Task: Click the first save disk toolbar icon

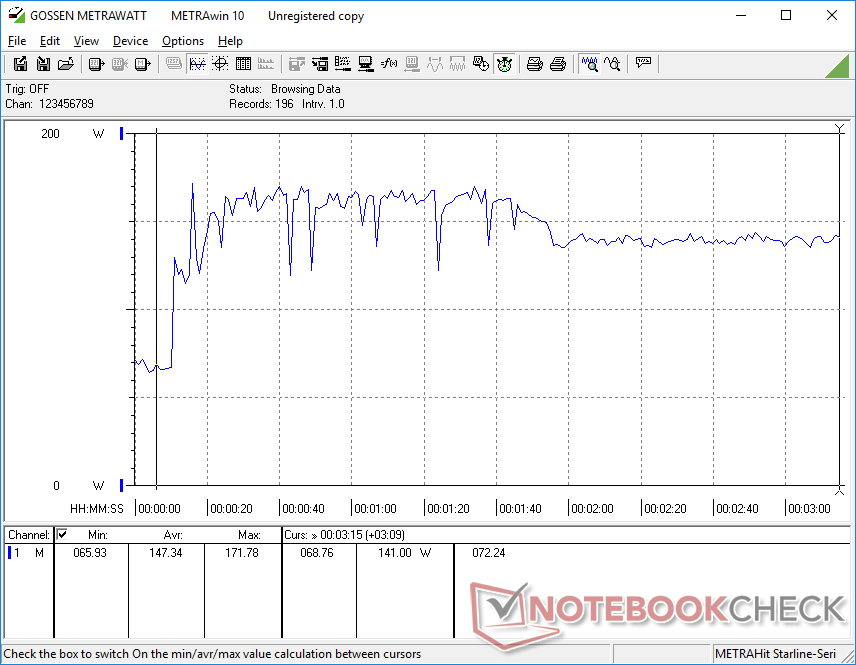Action: (x=20, y=64)
